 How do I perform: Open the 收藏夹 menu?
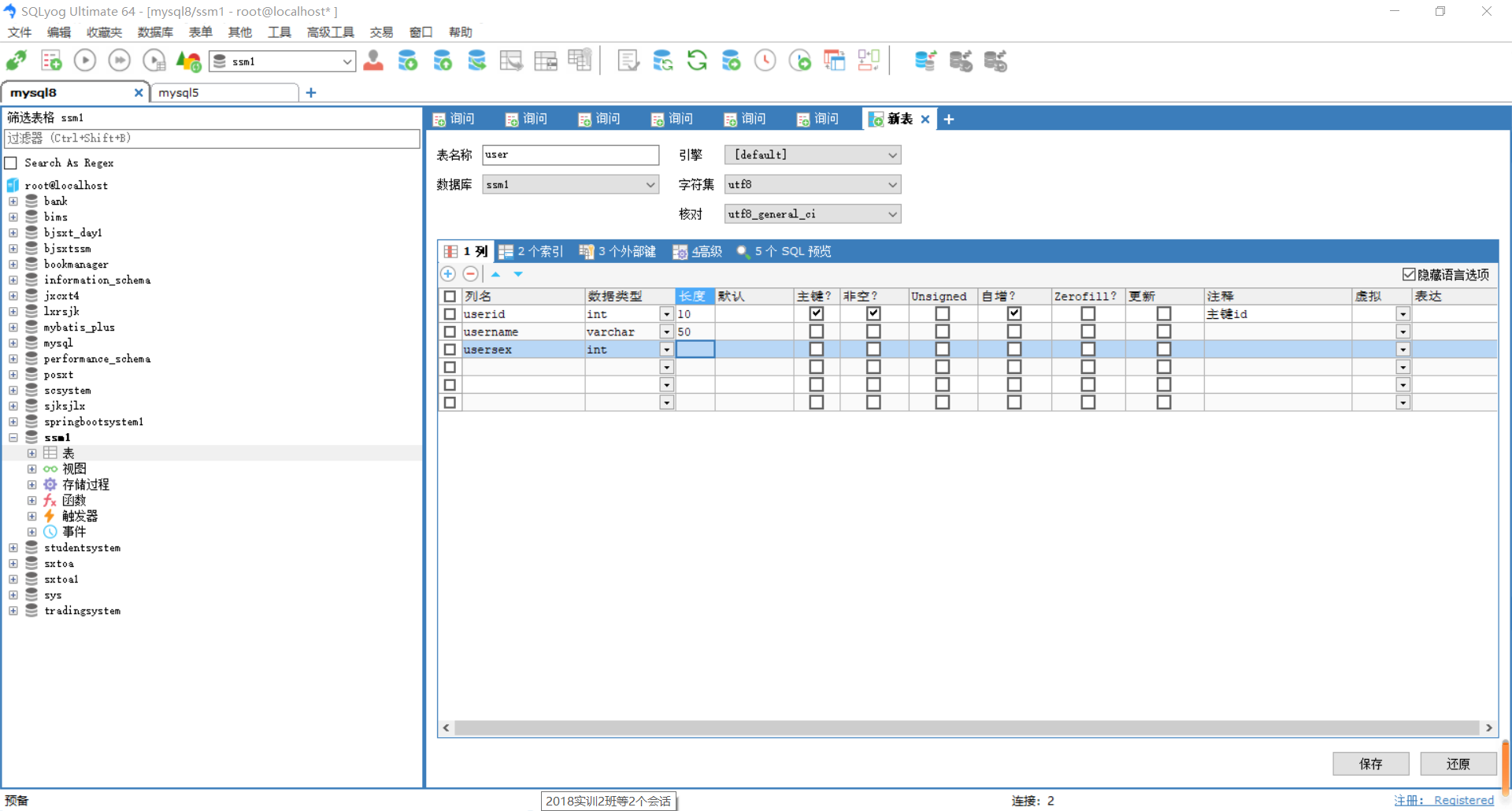pyautogui.click(x=104, y=32)
